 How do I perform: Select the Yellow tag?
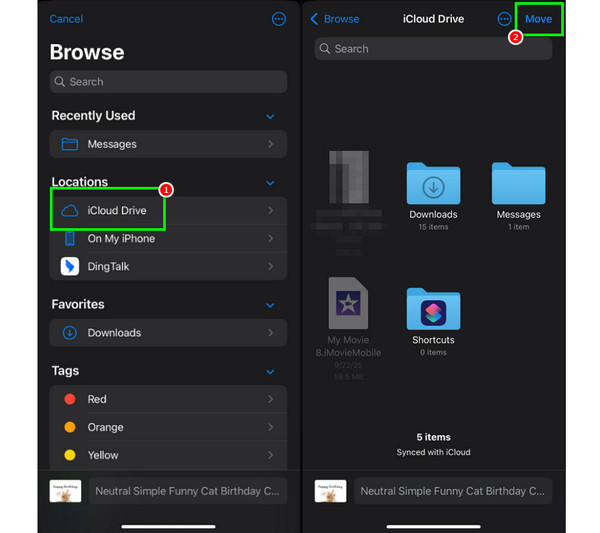(168, 455)
